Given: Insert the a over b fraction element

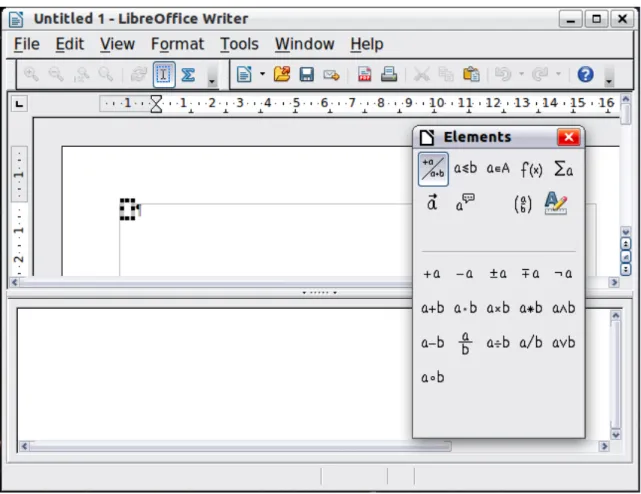Looking at the screenshot, I should coord(465,343).
